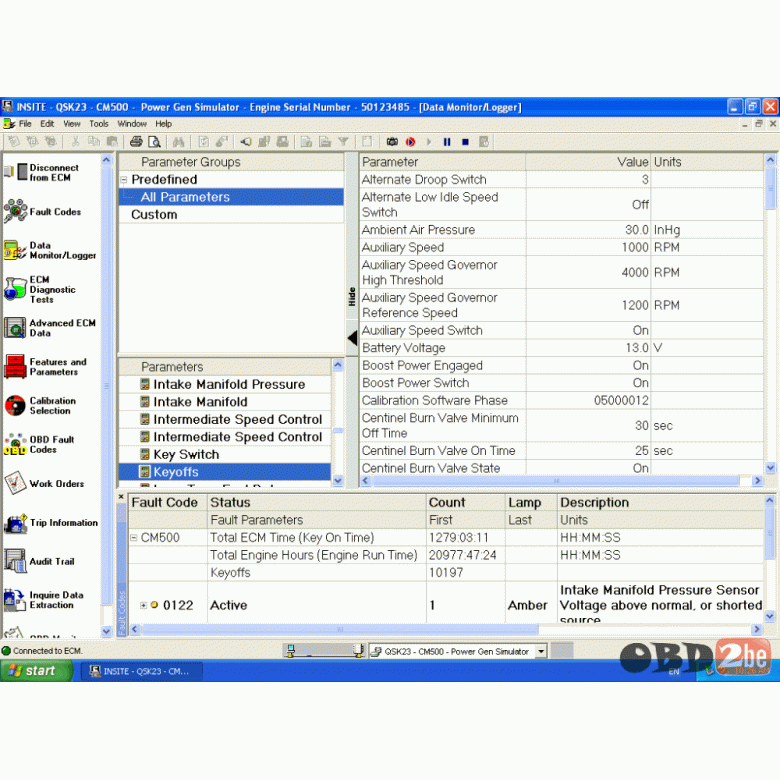Open Calibration Selection
The height and width of the screenshot is (780, 780).
coord(41,405)
